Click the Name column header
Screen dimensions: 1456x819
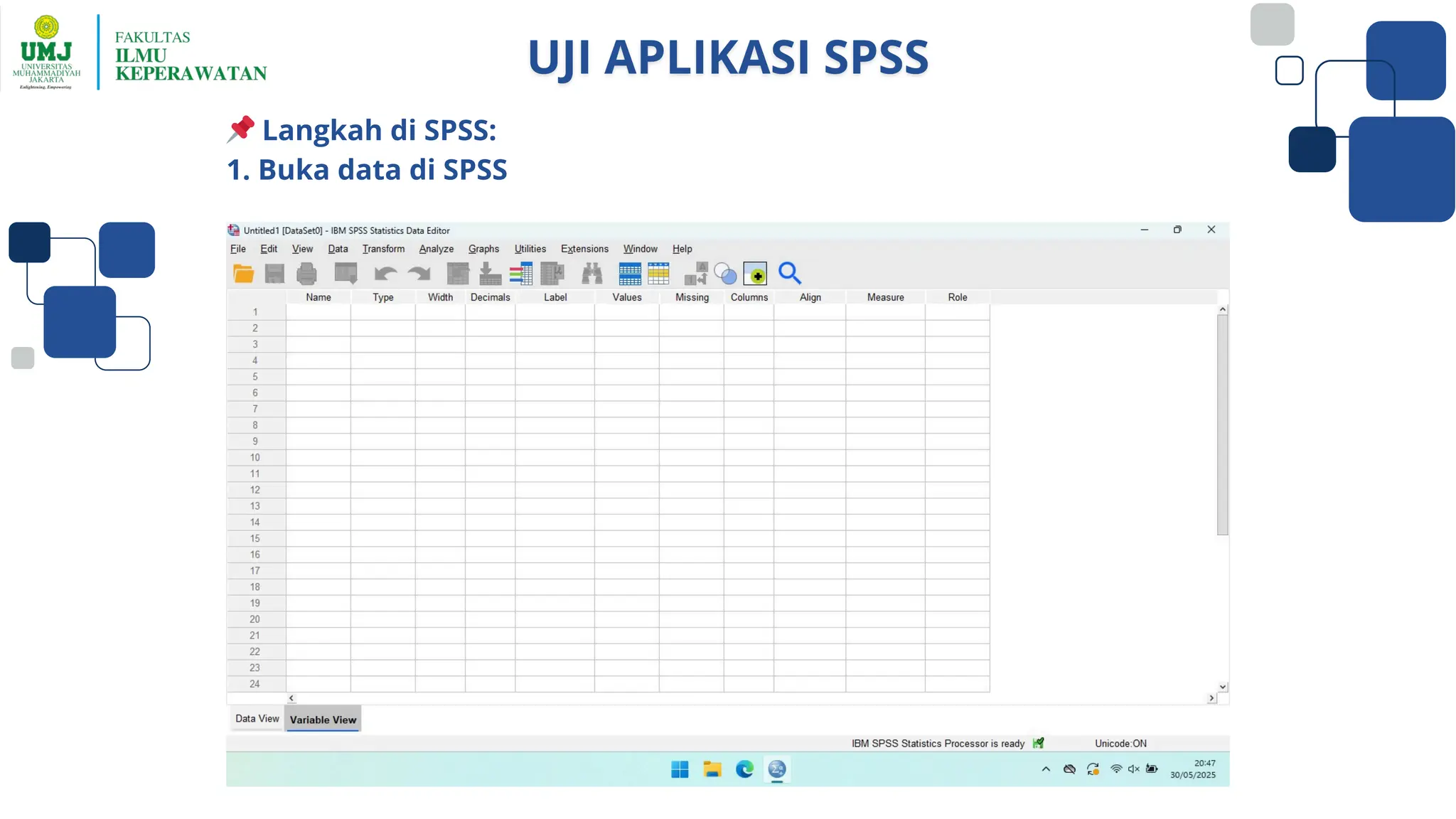coord(318,297)
